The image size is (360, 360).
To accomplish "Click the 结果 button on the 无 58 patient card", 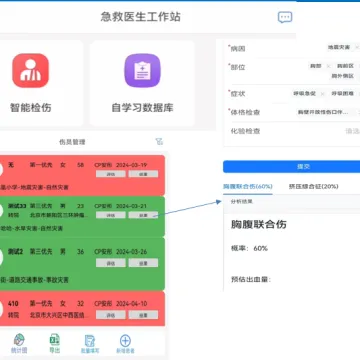I will coord(143,174).
